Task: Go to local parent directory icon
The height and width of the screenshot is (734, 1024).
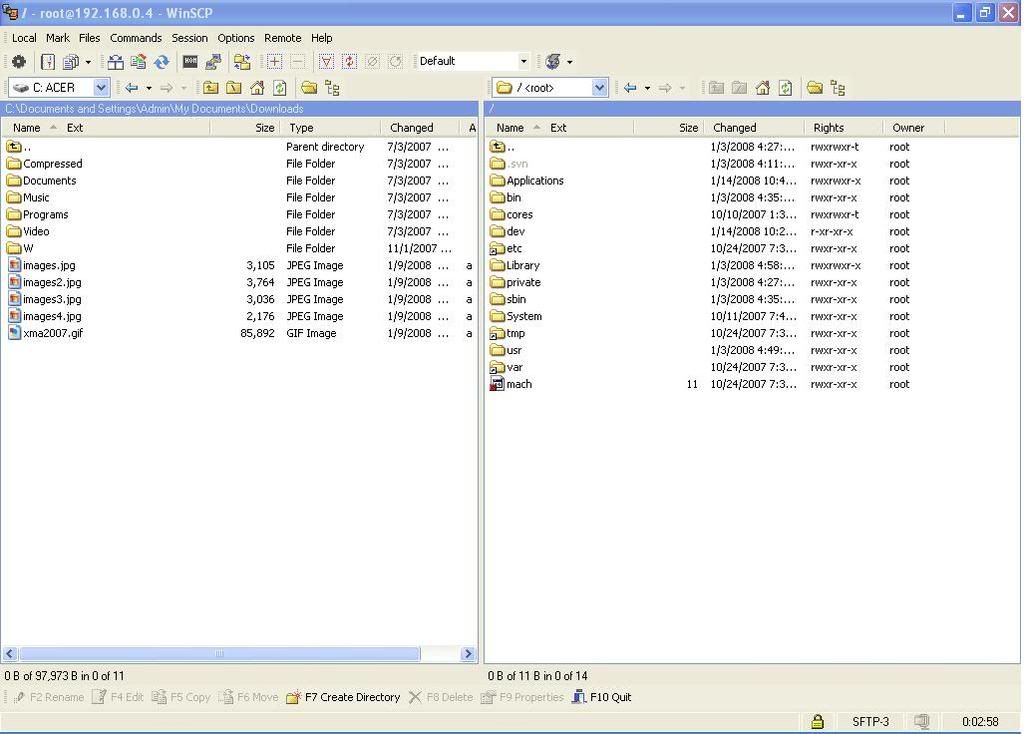Action: 210,88
